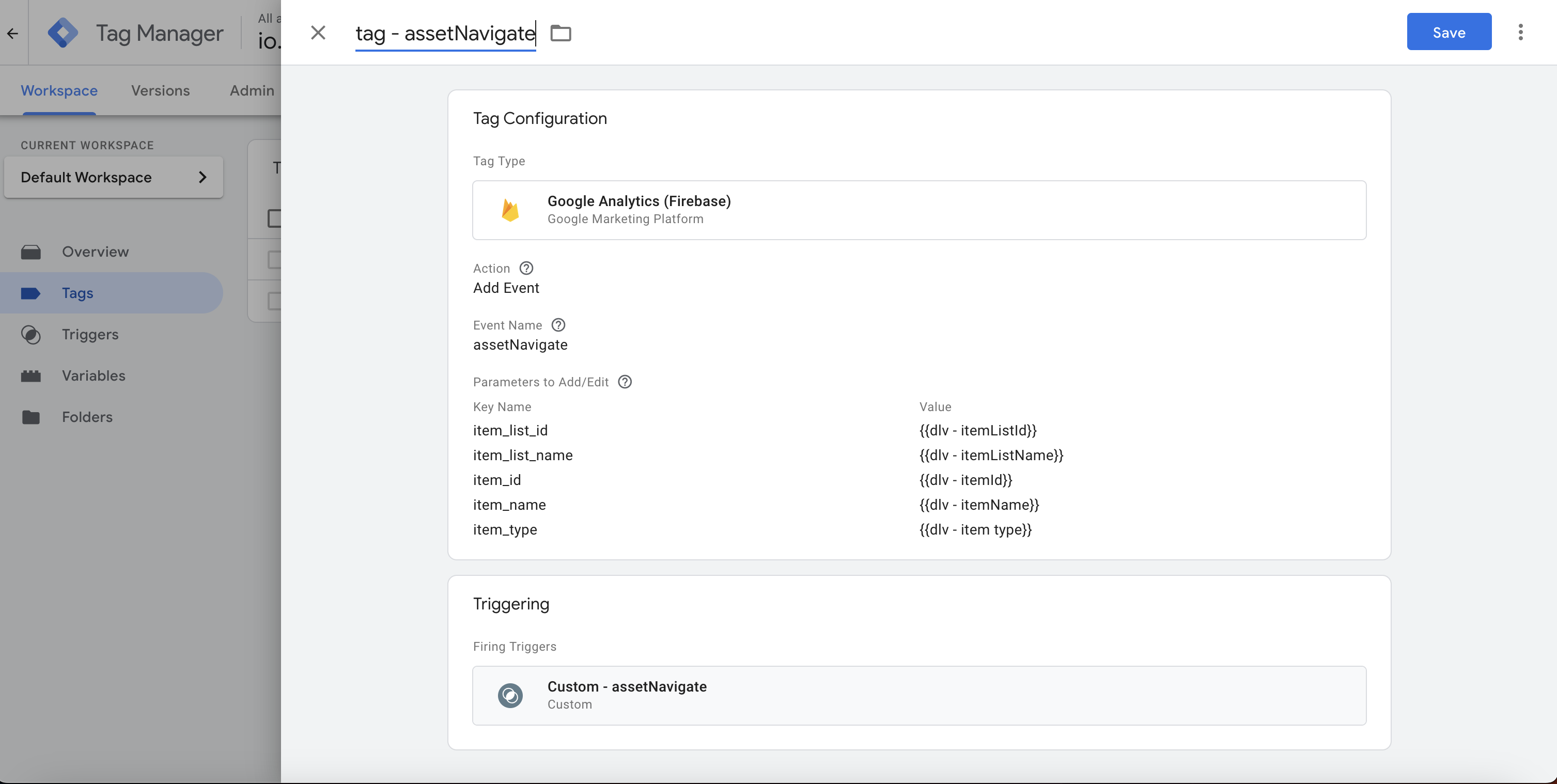Click the back arrow in Tag Manager header

pyautogui.click(x=13, y=33)
